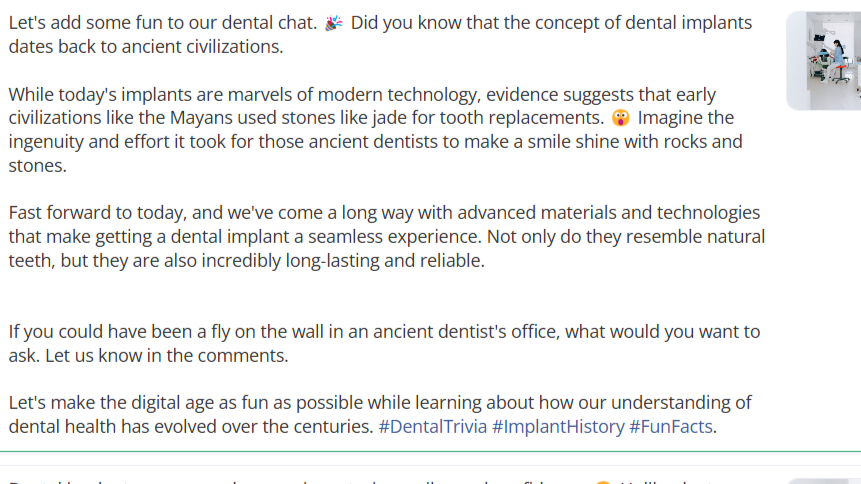
Task: Open the #ImplantHistory hashtag
Action: pyautogui.click(x=558, y=426)
